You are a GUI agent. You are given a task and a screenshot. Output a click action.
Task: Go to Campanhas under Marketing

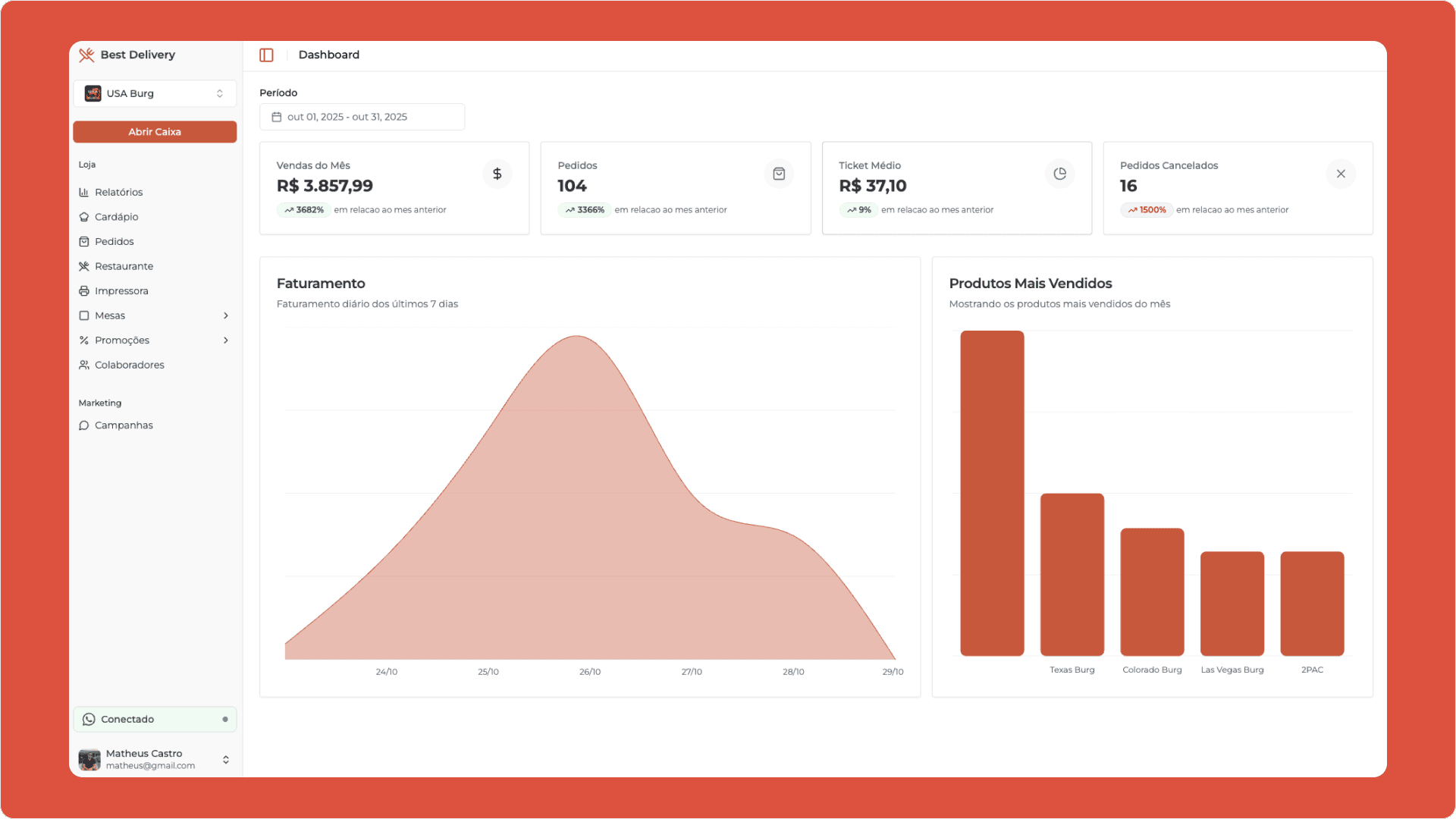(x=124, y=425)
